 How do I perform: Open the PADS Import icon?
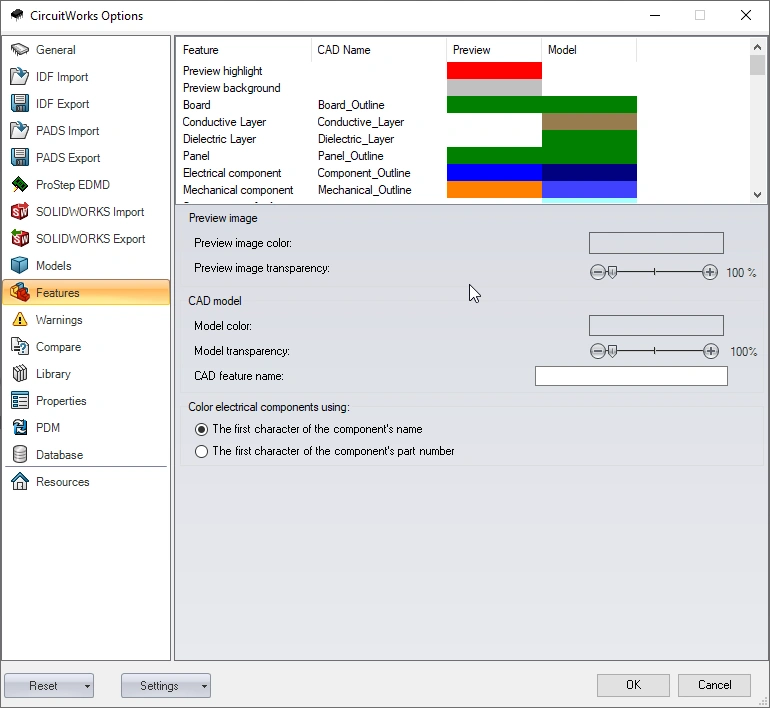(20, 131)
